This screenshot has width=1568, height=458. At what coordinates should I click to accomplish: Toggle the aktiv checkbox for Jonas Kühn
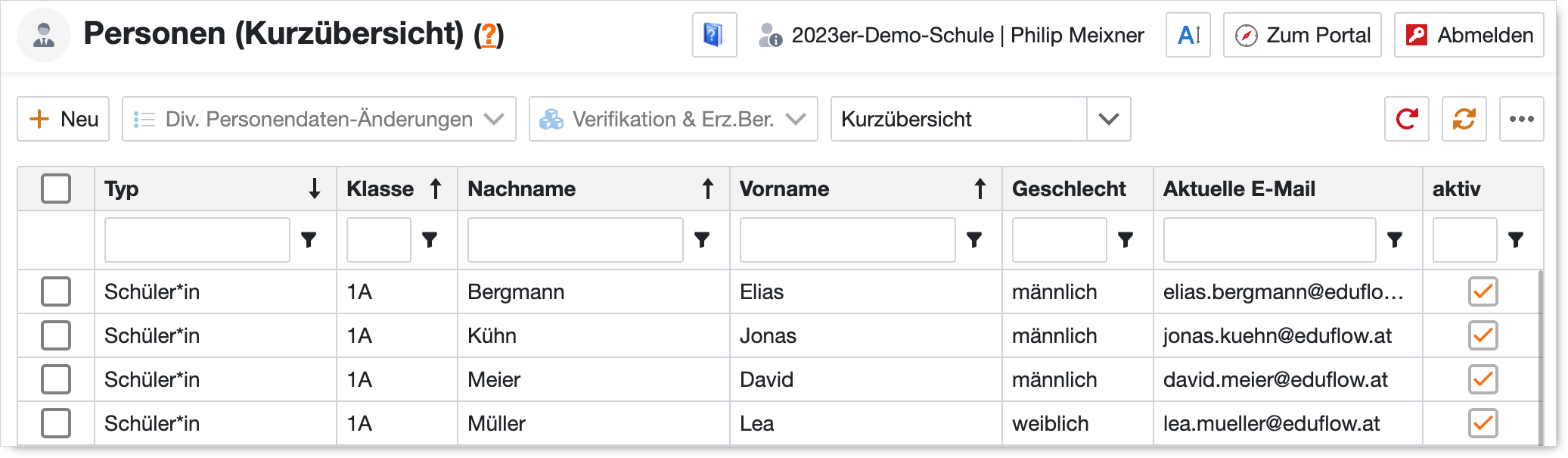(1483, 335)
